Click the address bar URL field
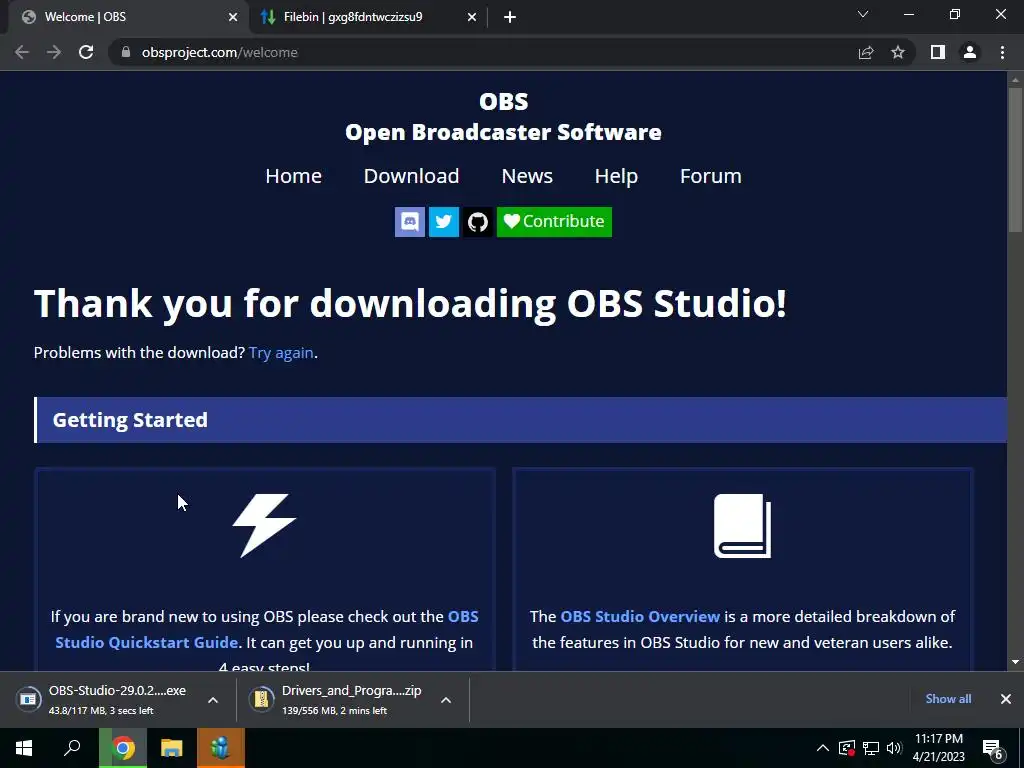Screen dimensions: 1024x768 (483, 52)
